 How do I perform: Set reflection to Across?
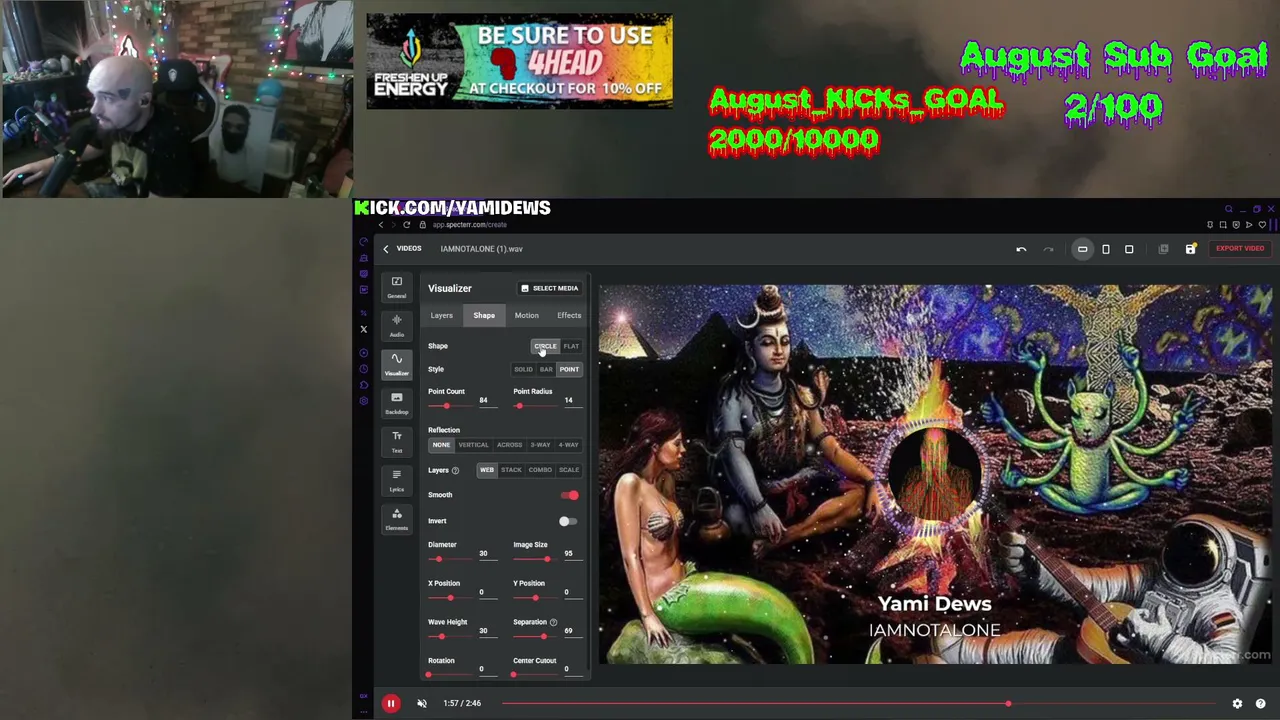509,445
